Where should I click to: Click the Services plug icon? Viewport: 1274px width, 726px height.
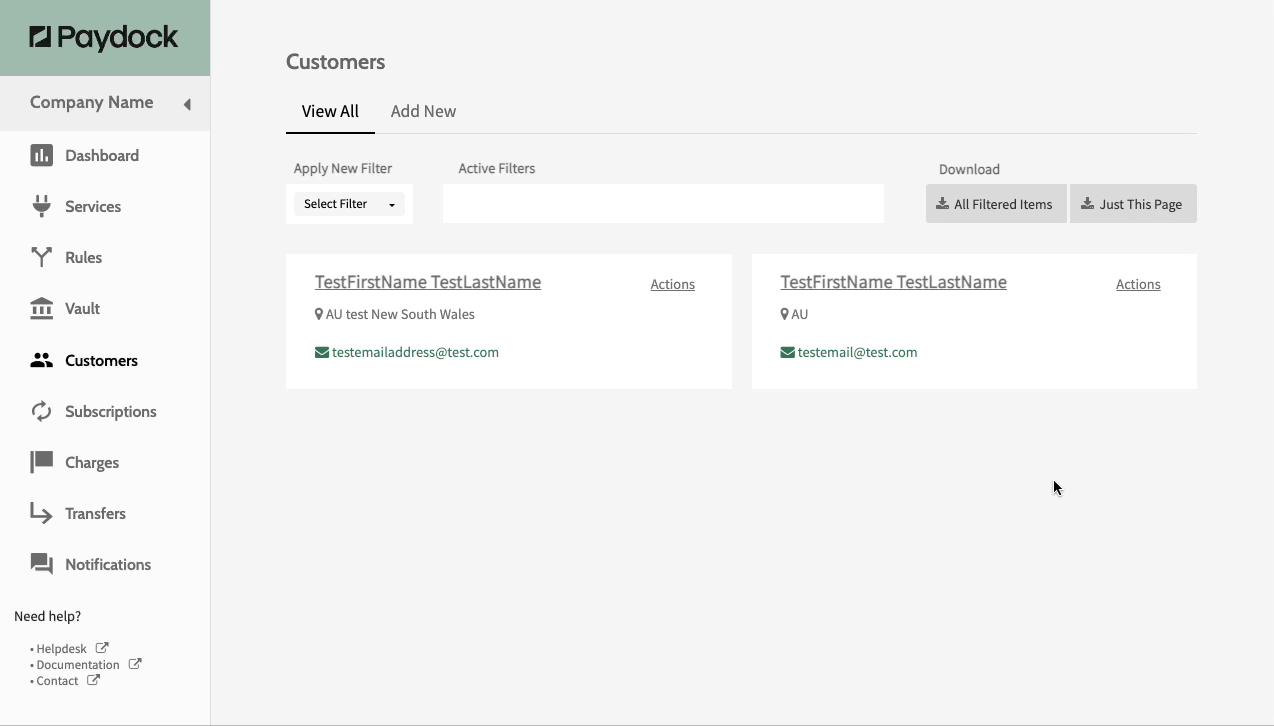(41, 206)
